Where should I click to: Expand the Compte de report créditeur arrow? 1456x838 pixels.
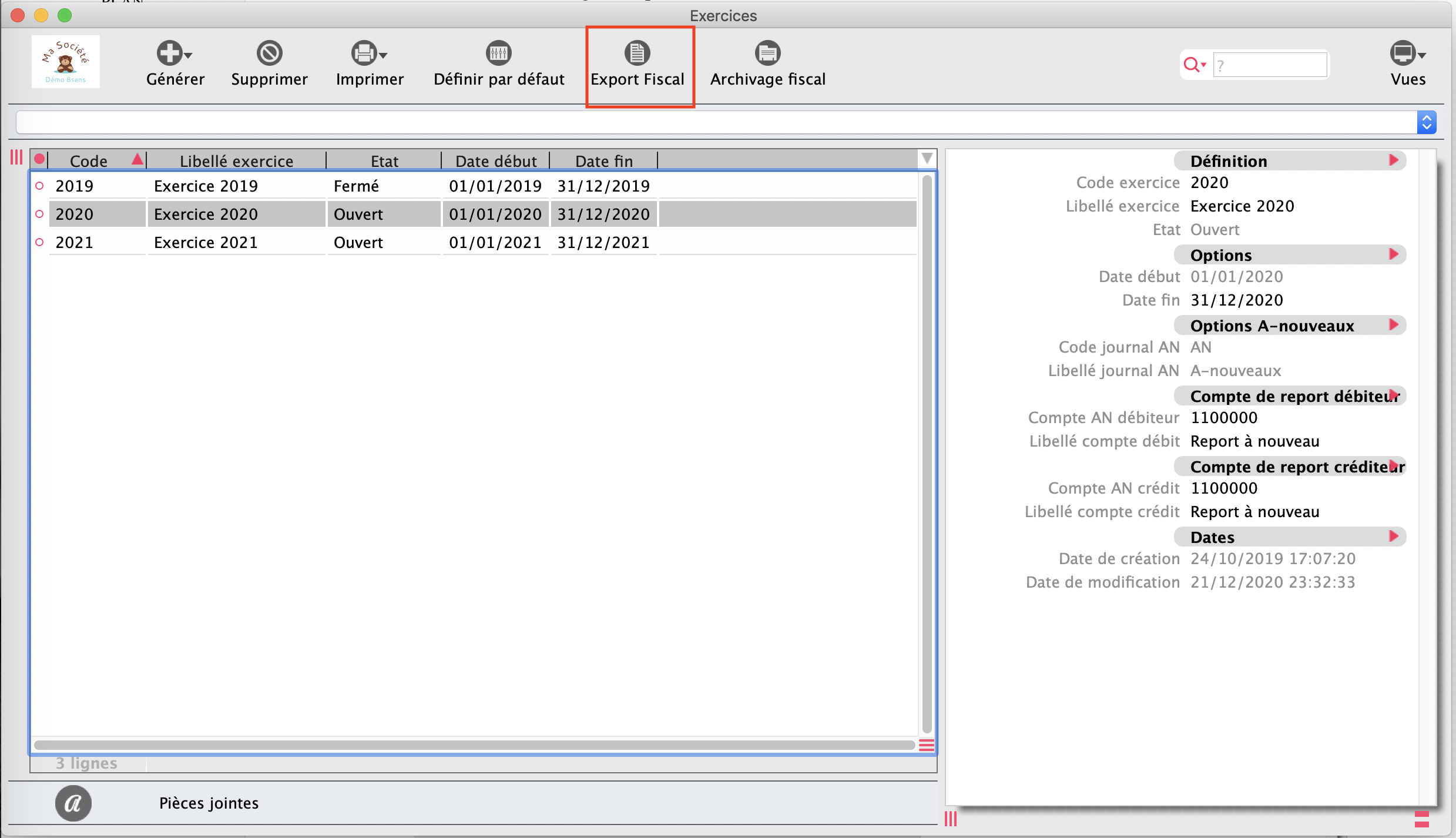click(x=1393, y=465)
